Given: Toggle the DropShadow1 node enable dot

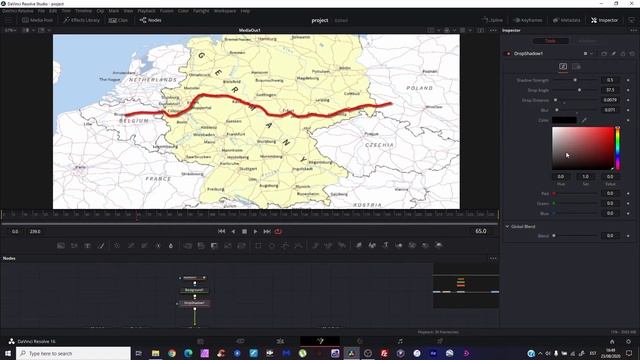Looking at the screenshot, I should click(509, 53).
